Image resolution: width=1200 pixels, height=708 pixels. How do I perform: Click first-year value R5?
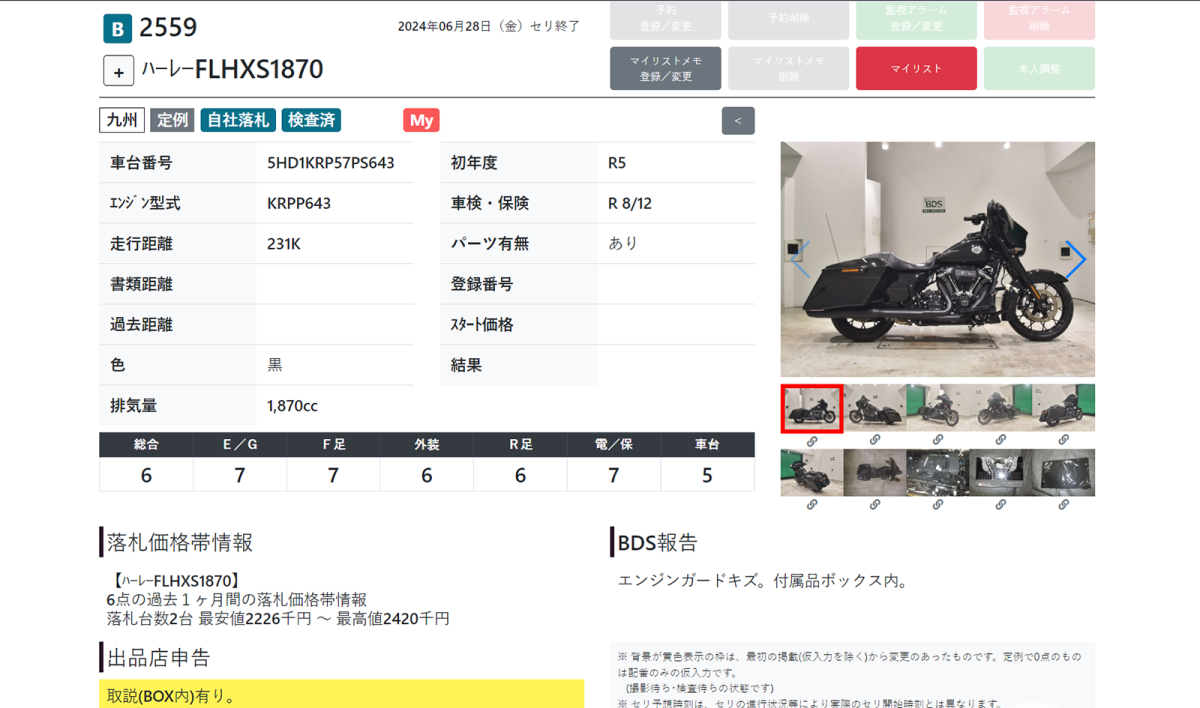click(617, 162)
